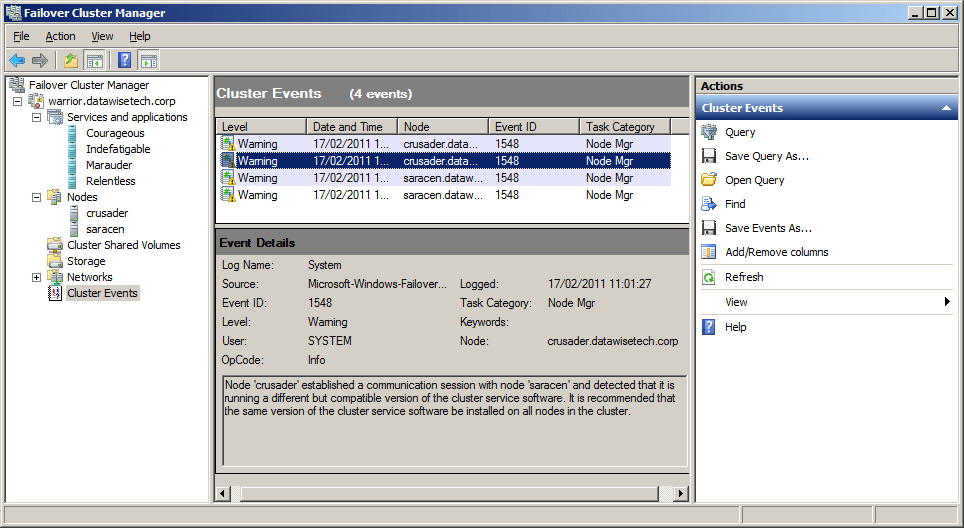
Task: Click the Help question mark icon in Actions
Action: pos(709,327)
